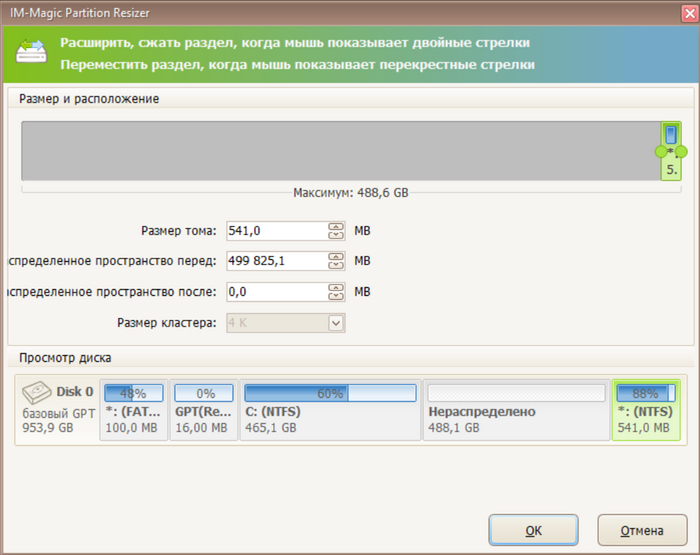Screen dimensions: 700x555
Task: Click the базовый GPT label
Action: [x=59, y=413]
